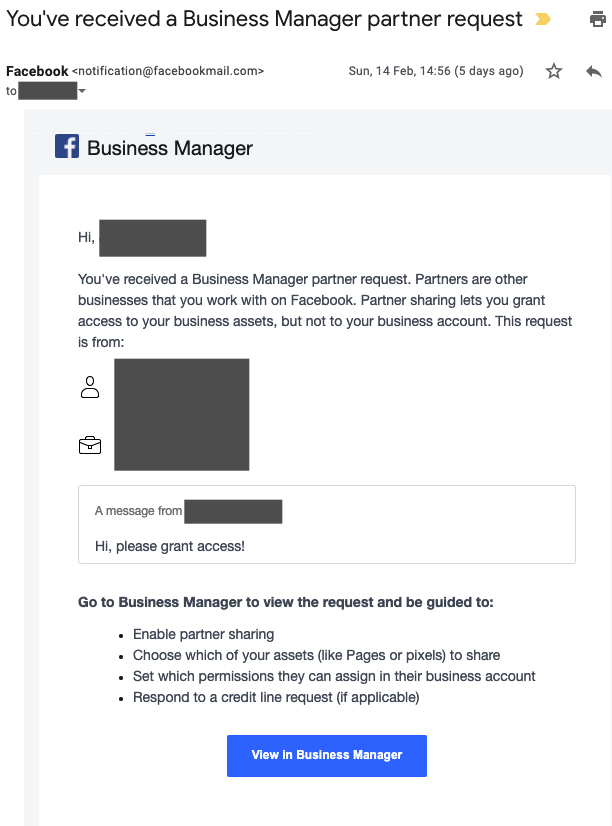Click the email subject heading
Viewport: 612px width, 826px height.
tap(264, 19)
